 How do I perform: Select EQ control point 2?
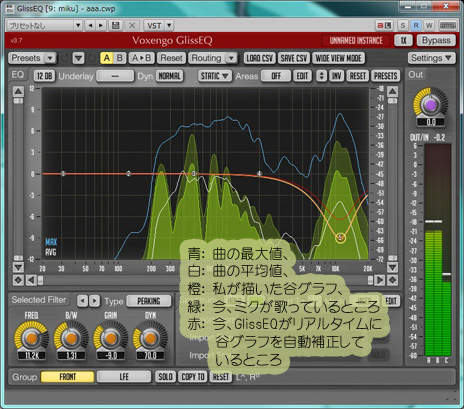coord(129,174)
